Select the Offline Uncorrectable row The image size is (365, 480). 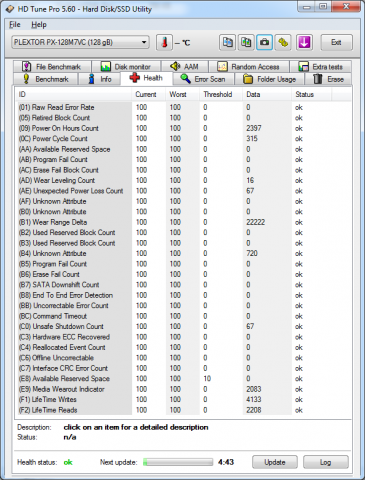[183, 358]
